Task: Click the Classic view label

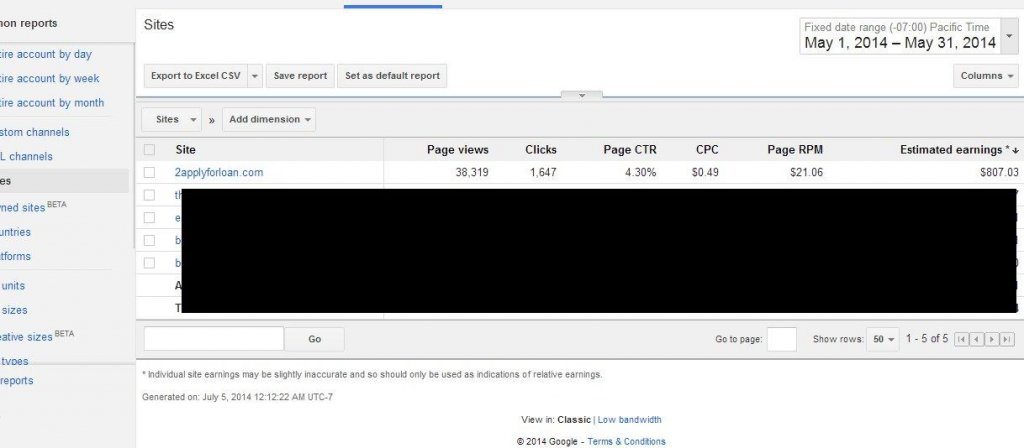Action: 574,420
